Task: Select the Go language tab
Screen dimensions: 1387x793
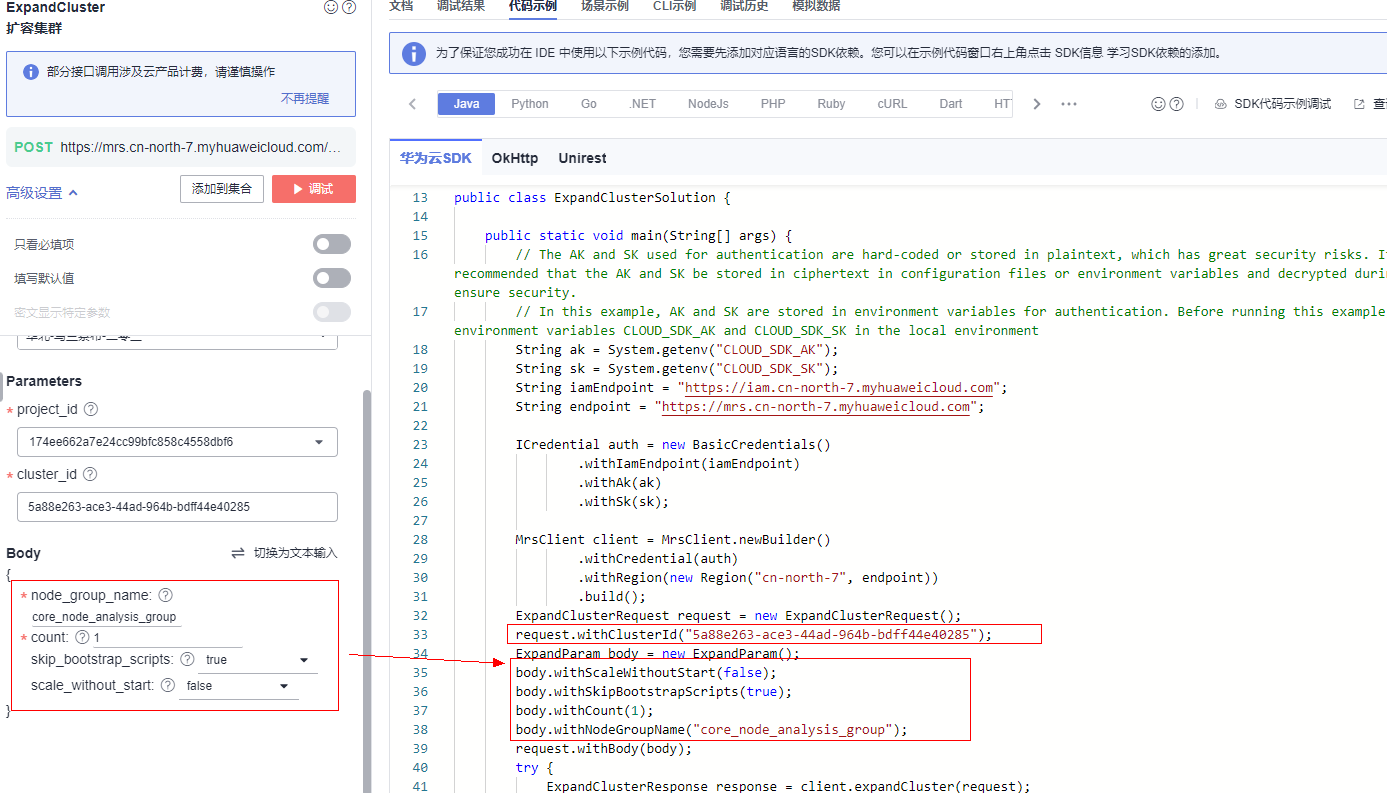Action: click(589, 104)
